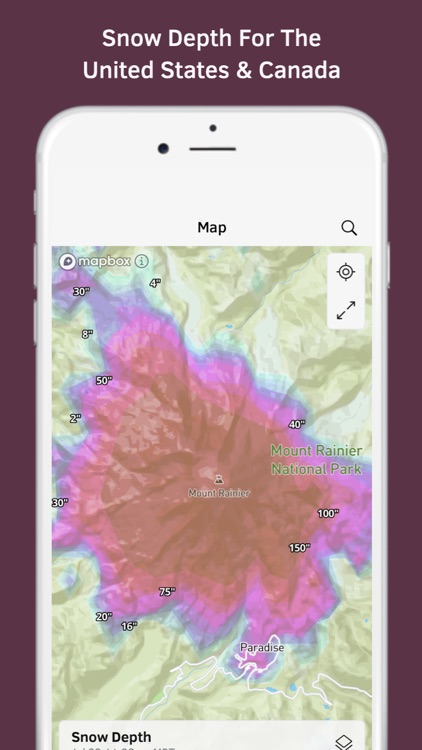Open the search magnifier icon
This screenshot has height=750, width=422.
click(349, 228)
